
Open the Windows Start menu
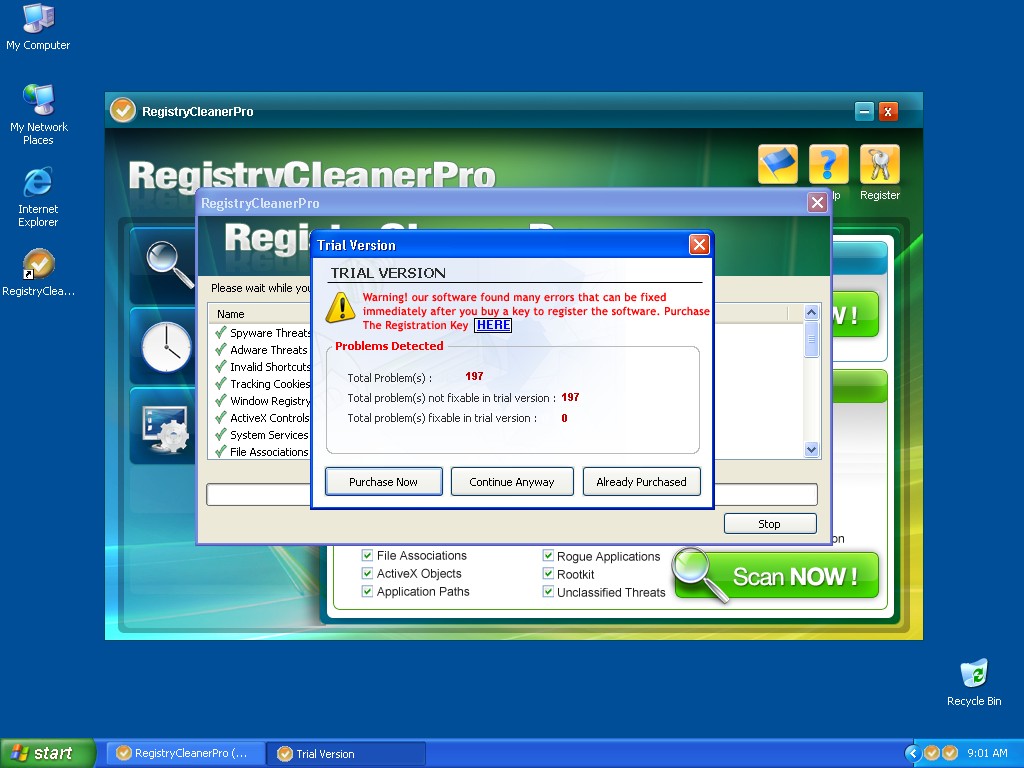[47, 753]
